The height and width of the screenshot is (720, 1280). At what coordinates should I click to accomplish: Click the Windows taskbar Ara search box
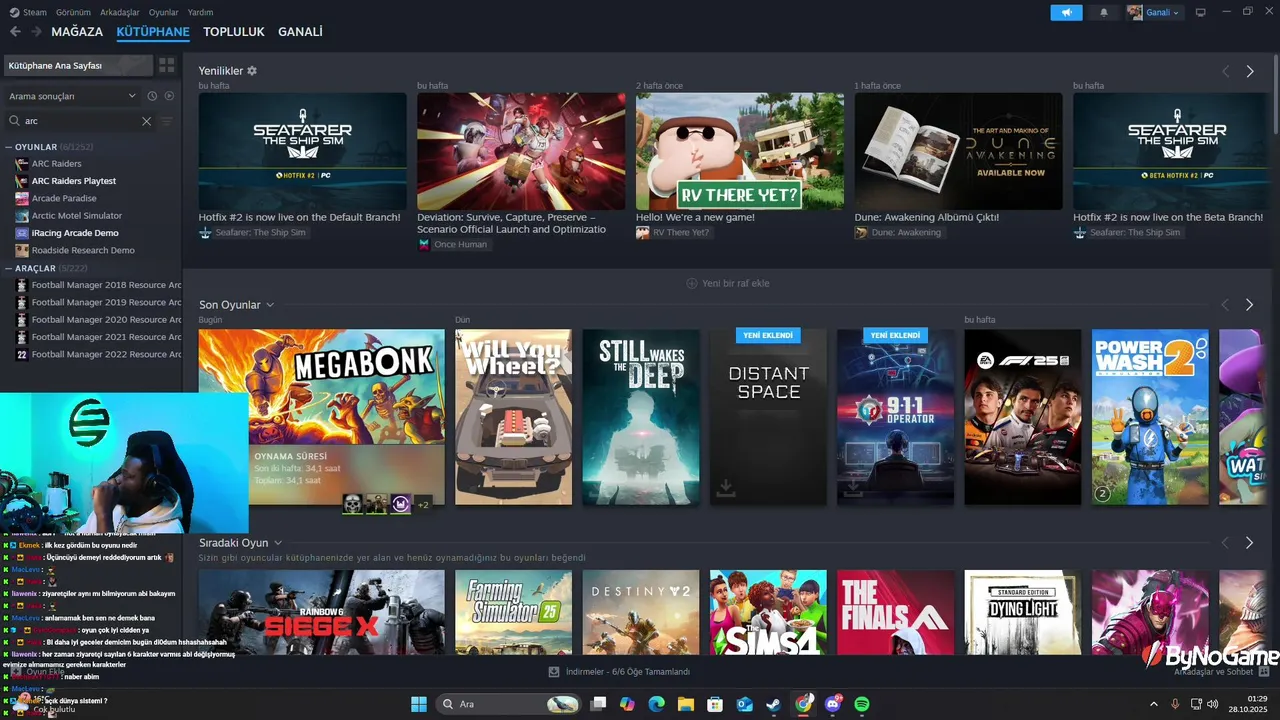point(508,704)
